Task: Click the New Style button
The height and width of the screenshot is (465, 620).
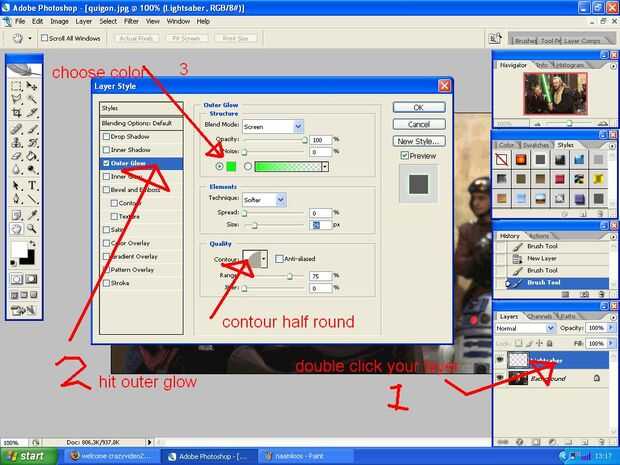Action: [419, 141]
